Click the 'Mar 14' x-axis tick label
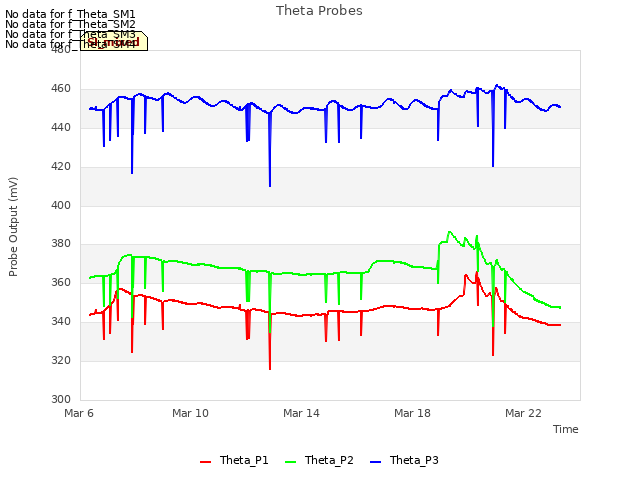640x480 pixels. [x=301, y=413]
